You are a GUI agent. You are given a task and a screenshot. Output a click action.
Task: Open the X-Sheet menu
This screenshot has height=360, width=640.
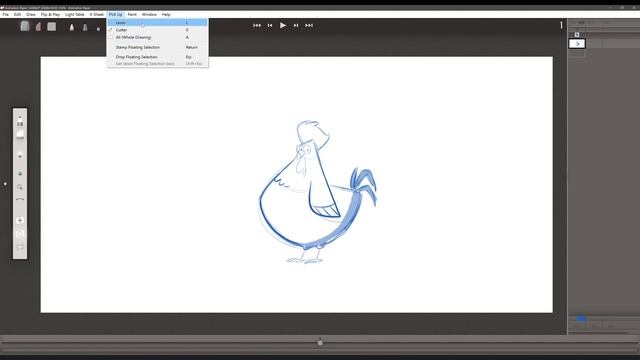click(97, 14)
